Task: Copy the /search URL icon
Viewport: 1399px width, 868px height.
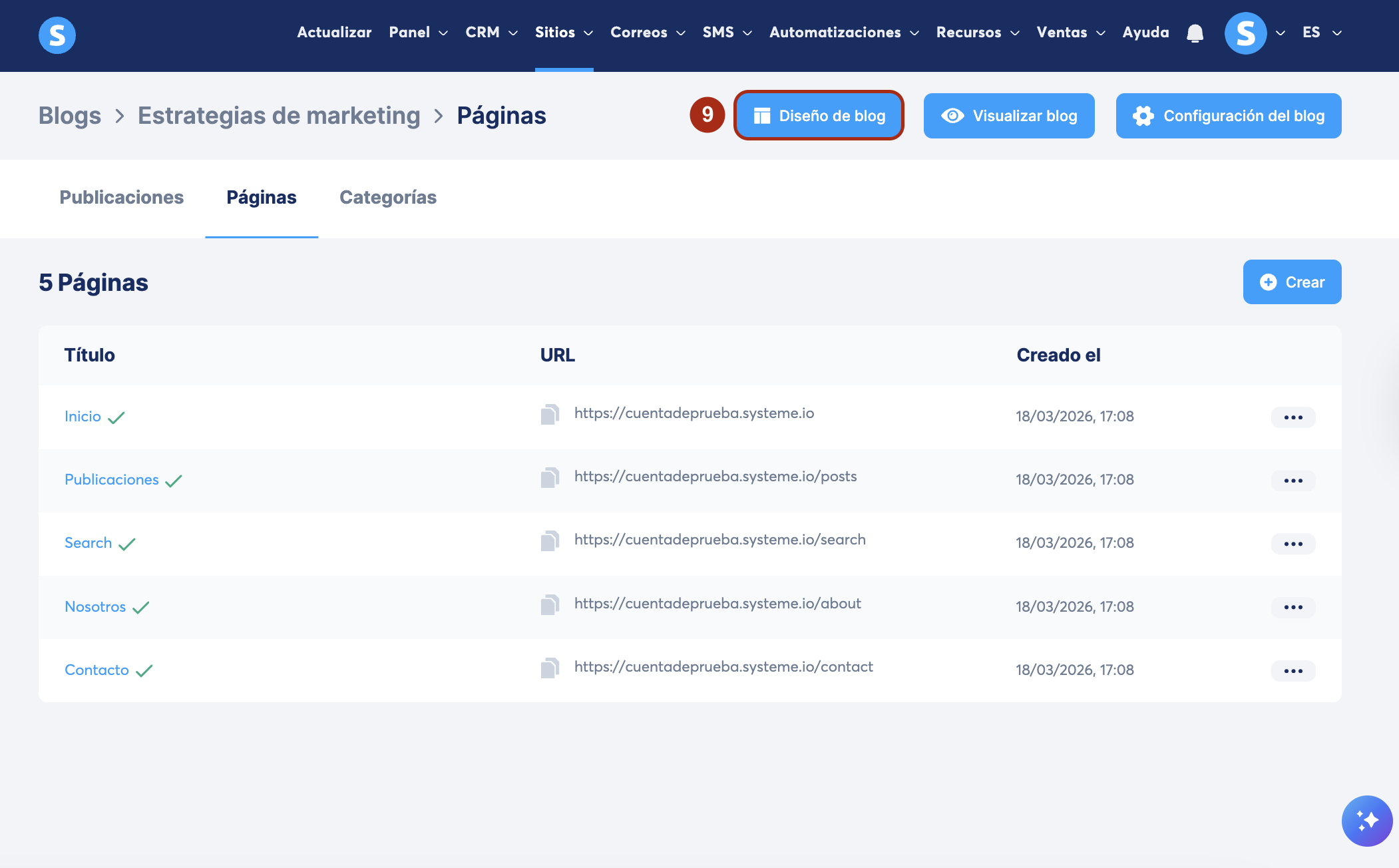Action: 550,541
